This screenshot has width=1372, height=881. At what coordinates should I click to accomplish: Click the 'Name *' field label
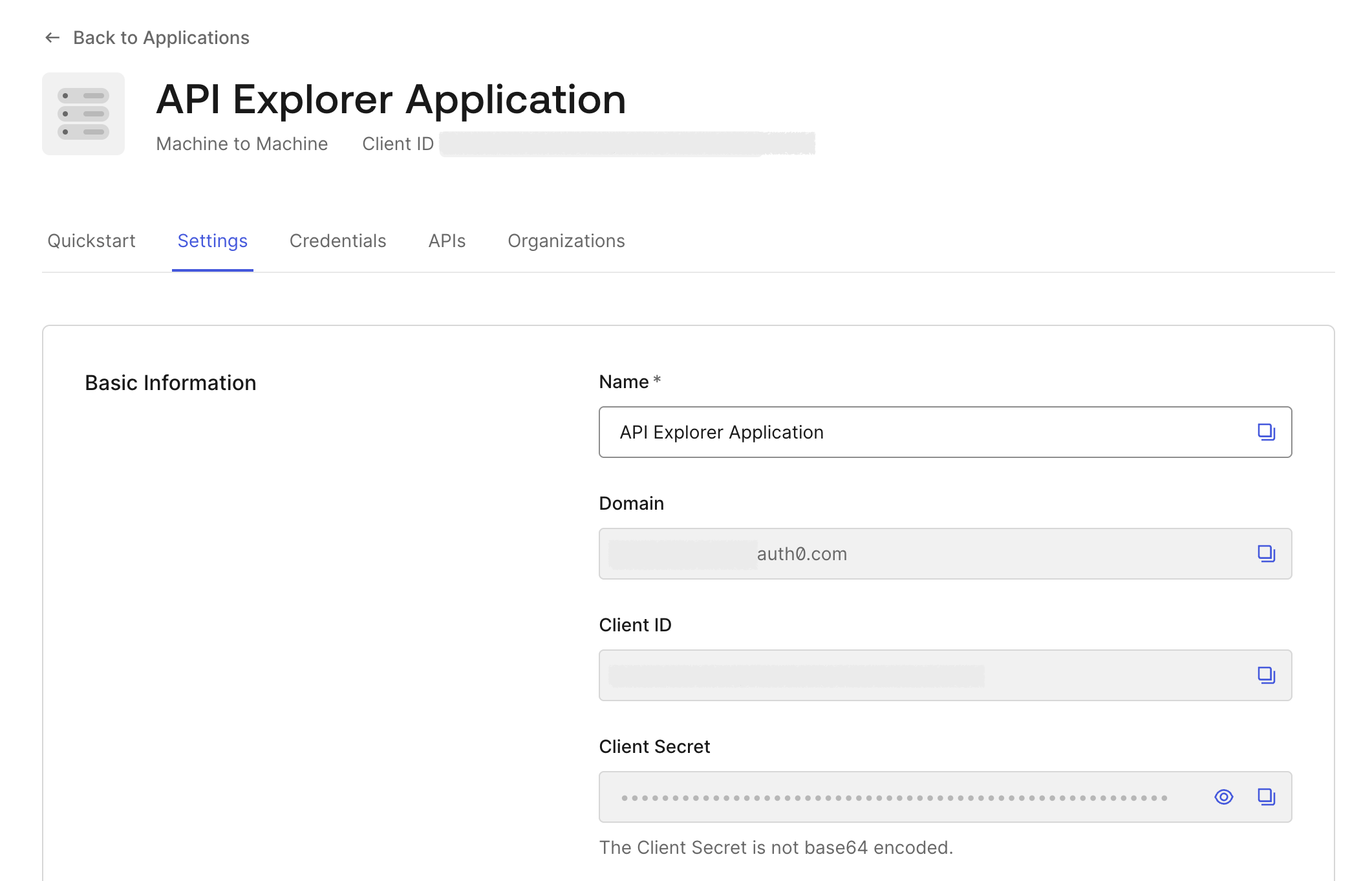tap(630, 382)
